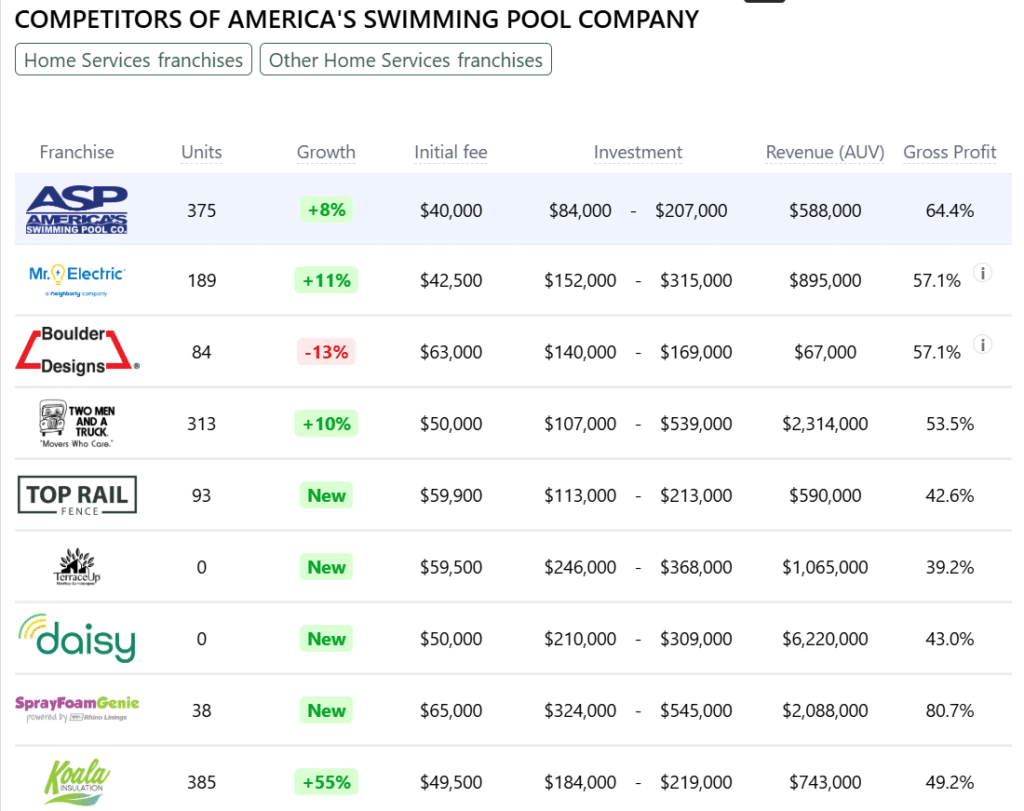Click the 84 units value

[x=201, y=352]
